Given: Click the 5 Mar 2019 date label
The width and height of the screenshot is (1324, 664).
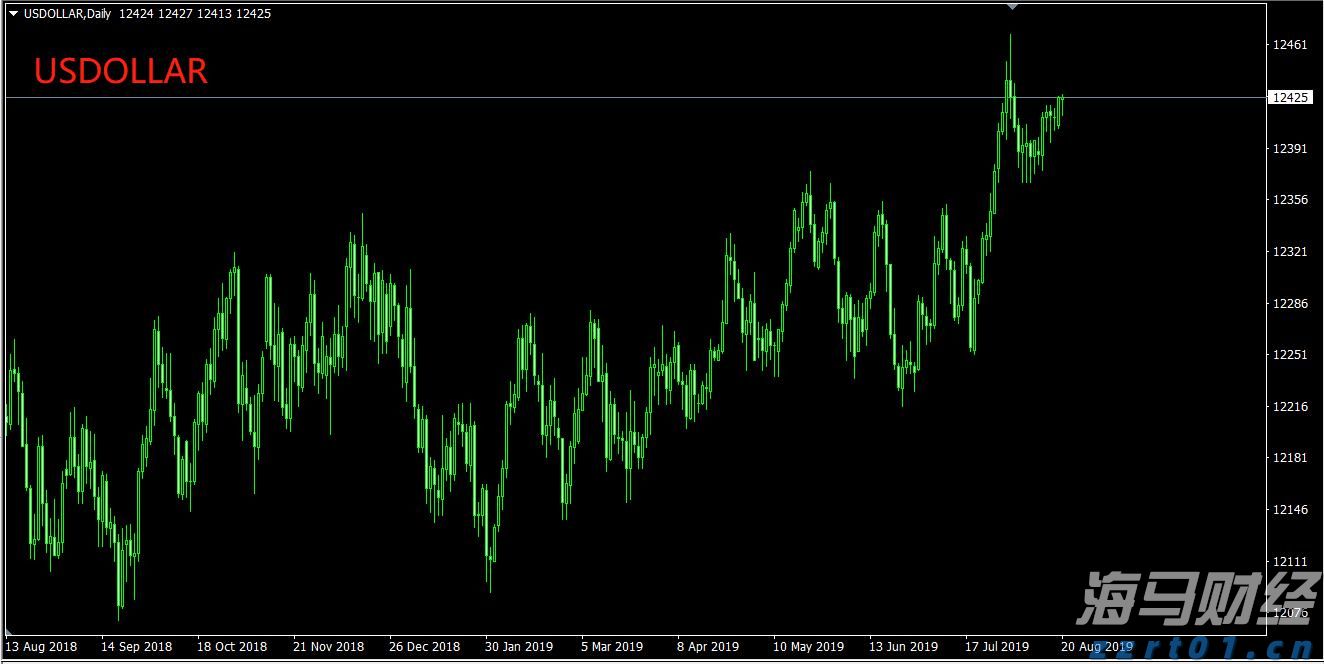Looking at the screenshot, I should (x=612, y=647).
